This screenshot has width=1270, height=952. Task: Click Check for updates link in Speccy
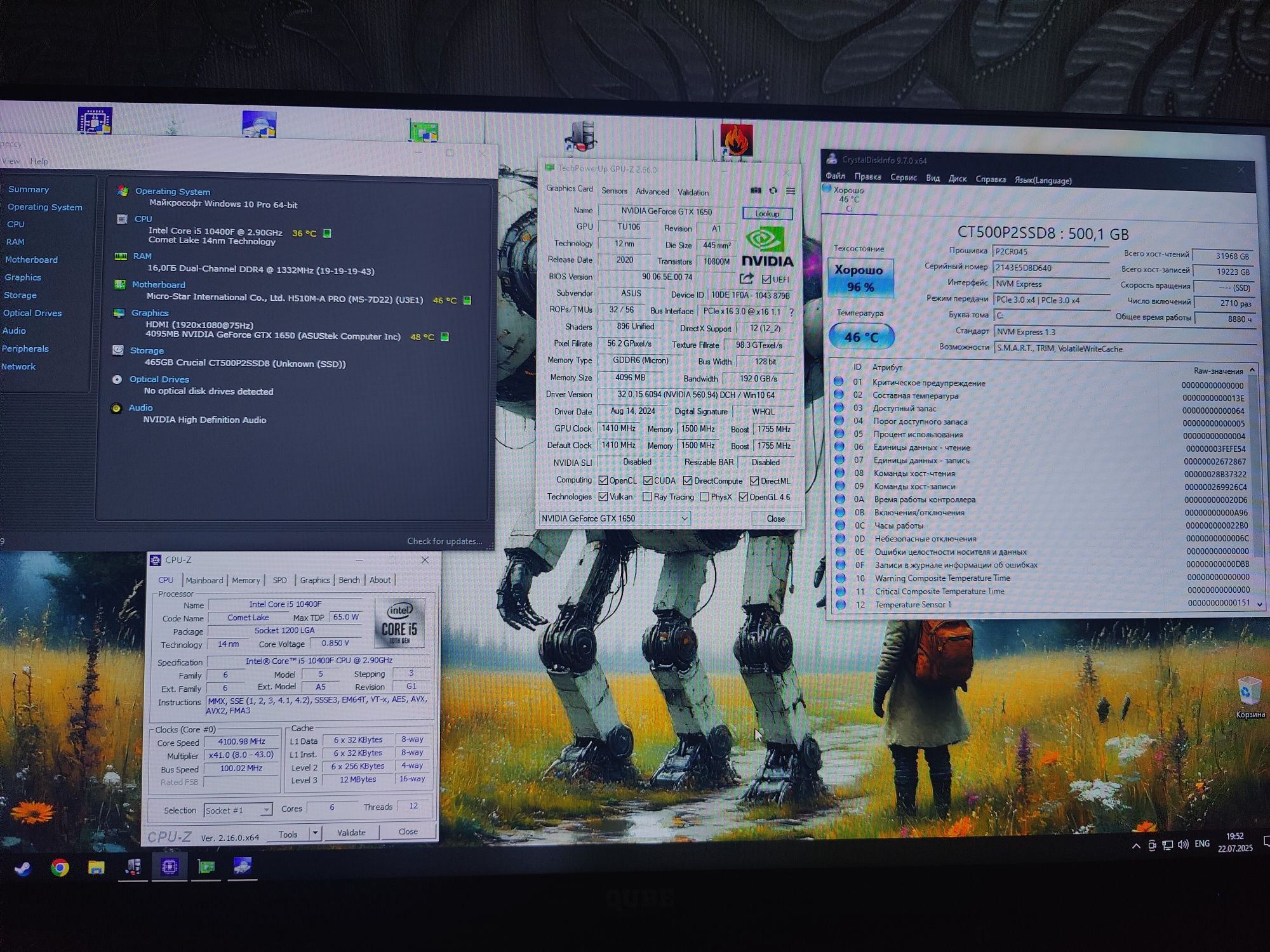(444, 541)
